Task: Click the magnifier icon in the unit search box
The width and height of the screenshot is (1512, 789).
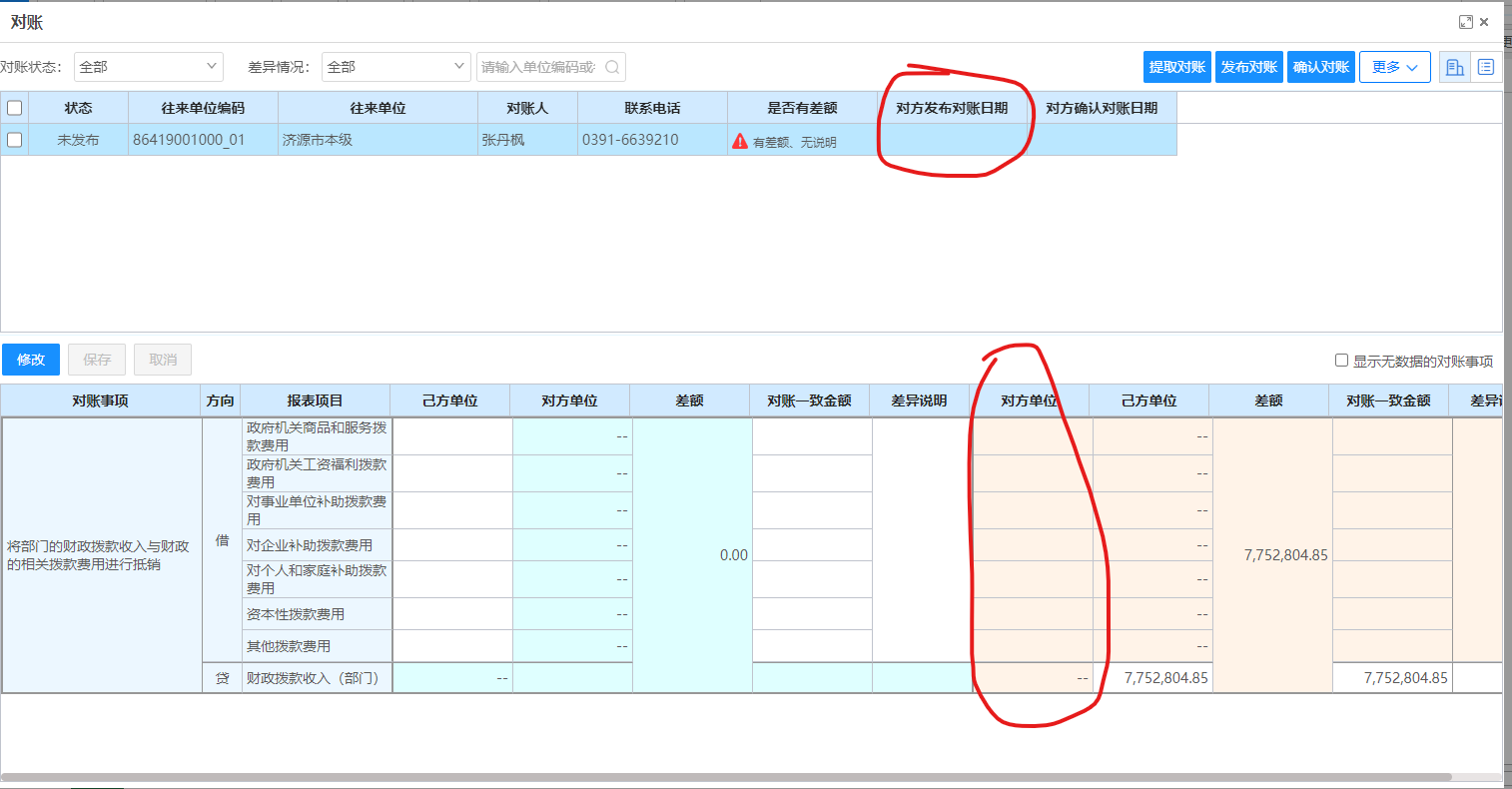Action: (612, 67)
